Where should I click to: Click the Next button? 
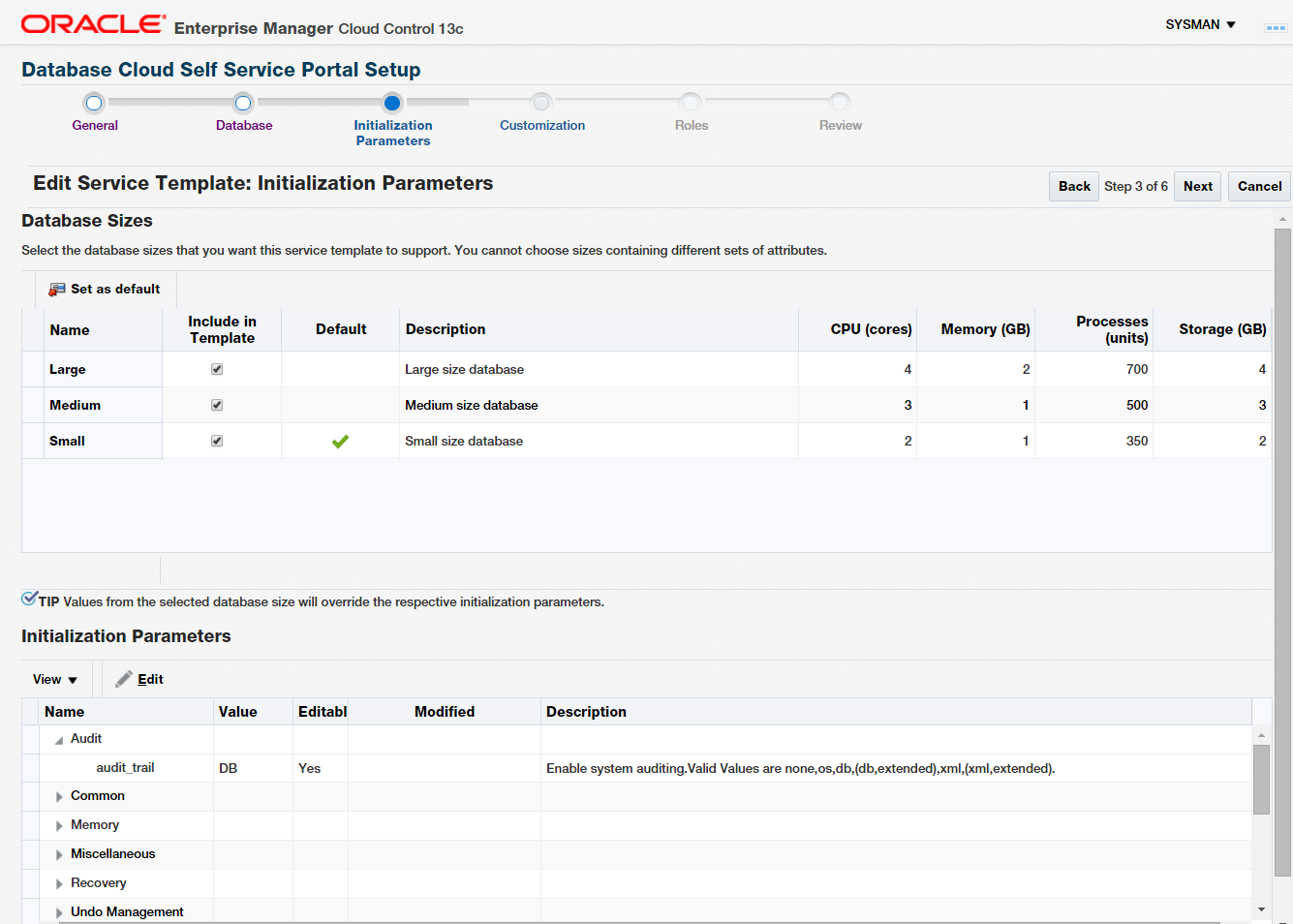1198,186
